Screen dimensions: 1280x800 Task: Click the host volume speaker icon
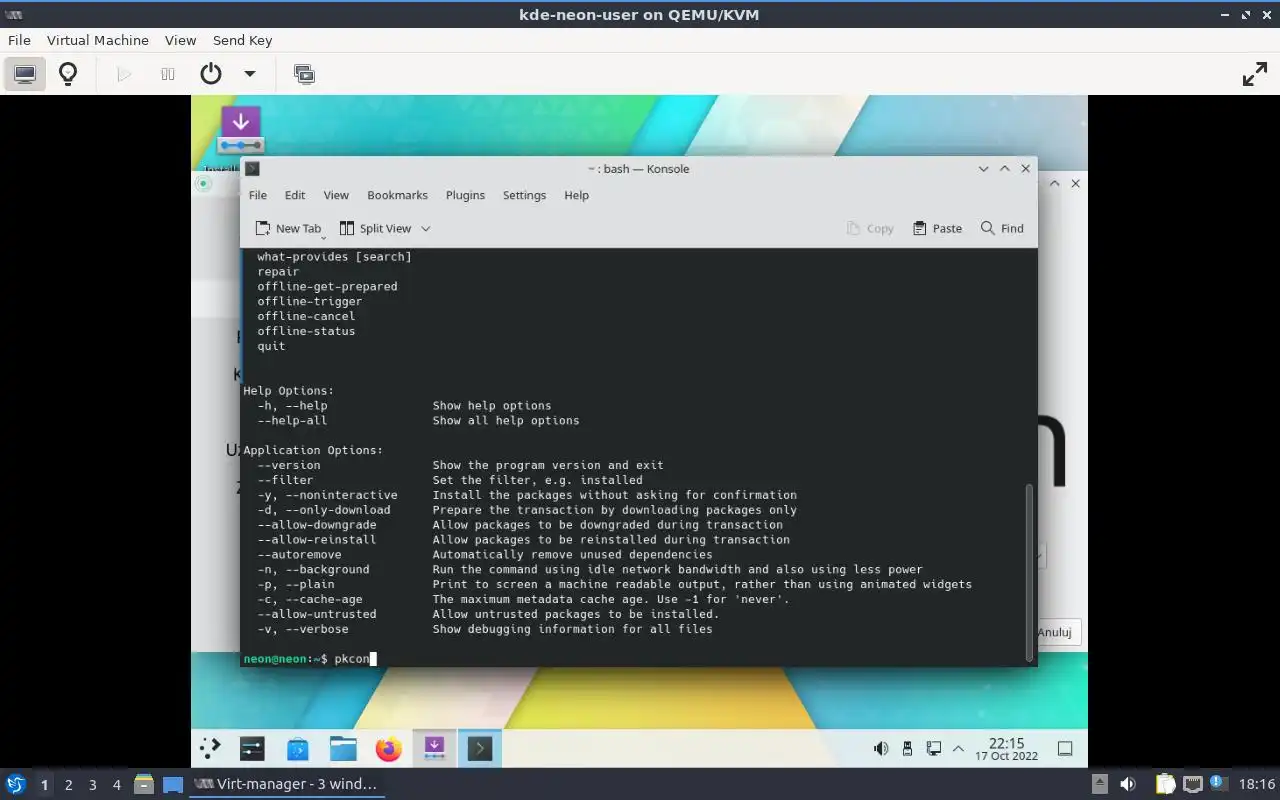click(1128, 784)
